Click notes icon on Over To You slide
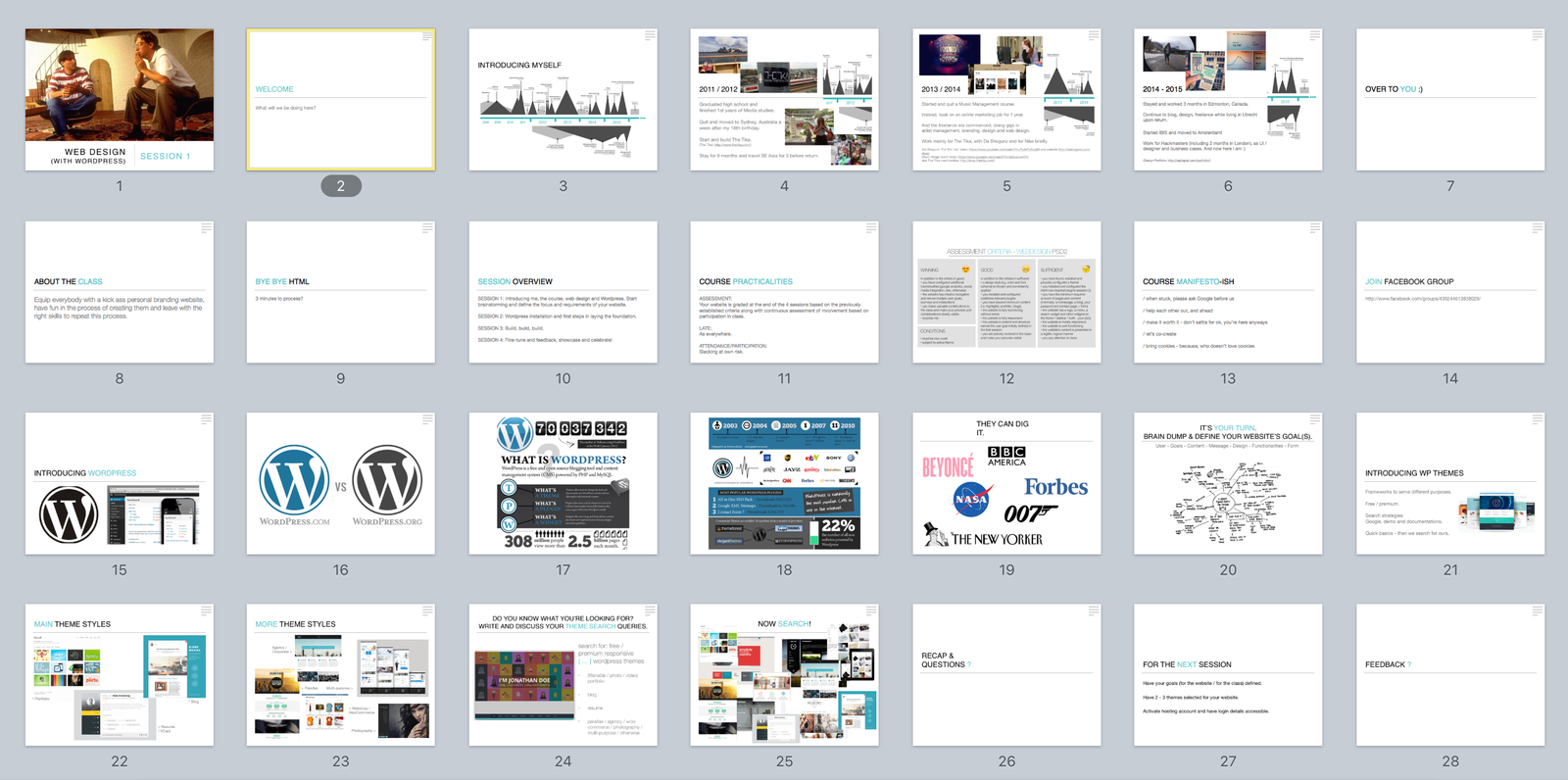Image resolution: width=1568 pixels, height=780 pixels. pos(1537,36)
